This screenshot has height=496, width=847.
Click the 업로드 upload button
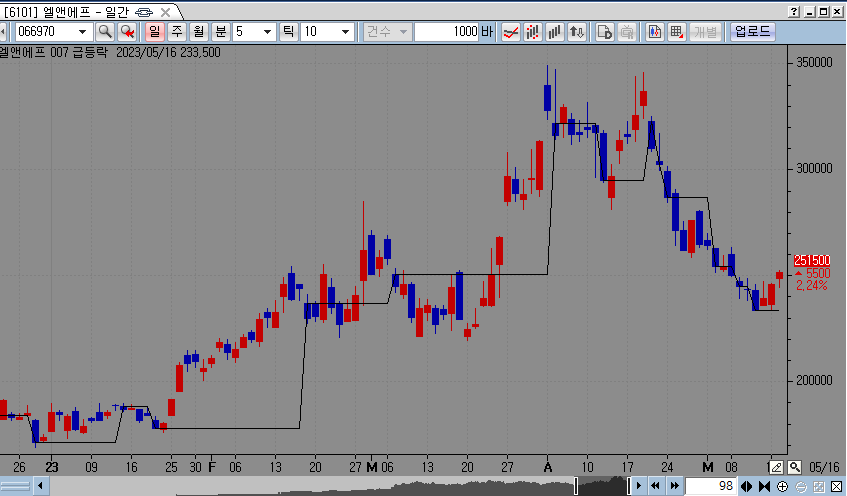752,32
